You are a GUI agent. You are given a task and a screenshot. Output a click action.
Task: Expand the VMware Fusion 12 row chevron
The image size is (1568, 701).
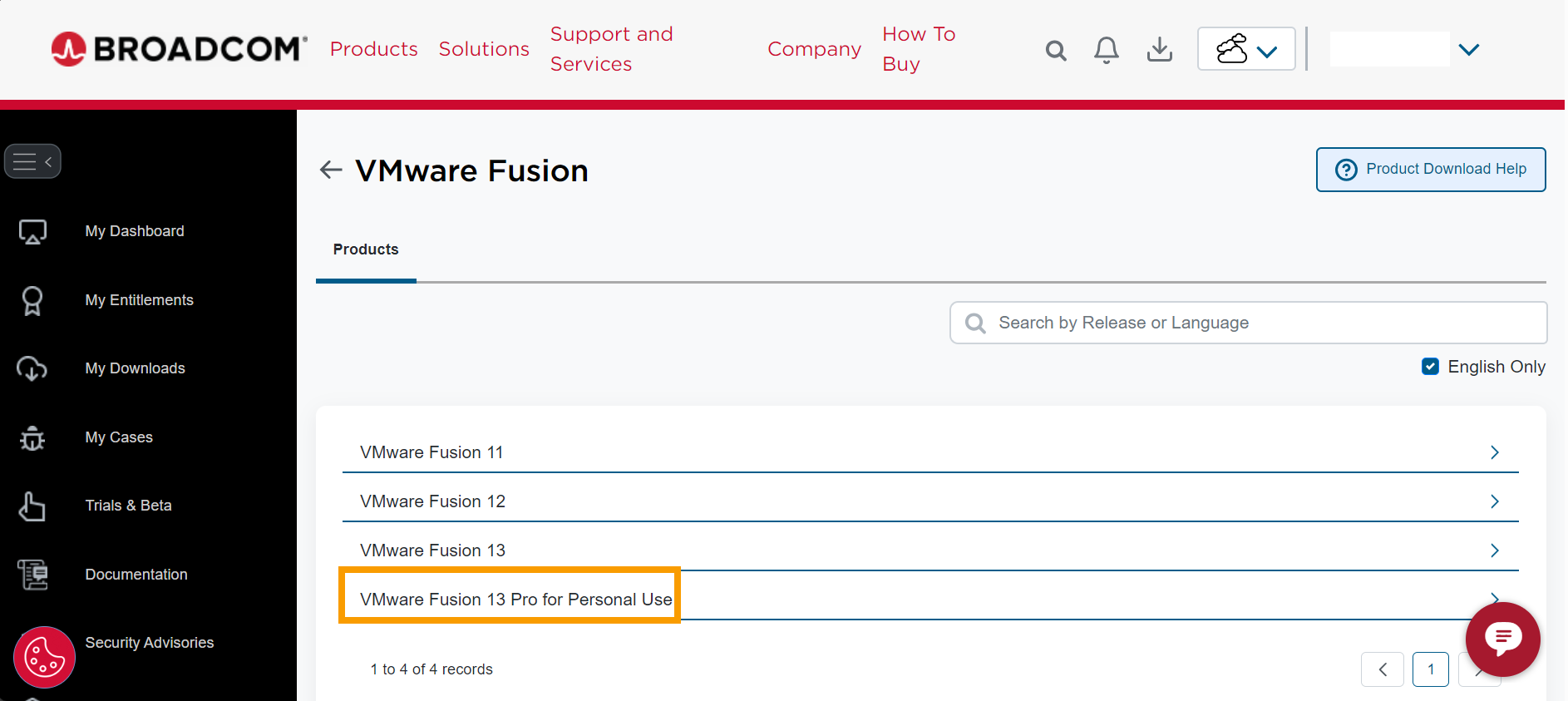pos(1494,501)
